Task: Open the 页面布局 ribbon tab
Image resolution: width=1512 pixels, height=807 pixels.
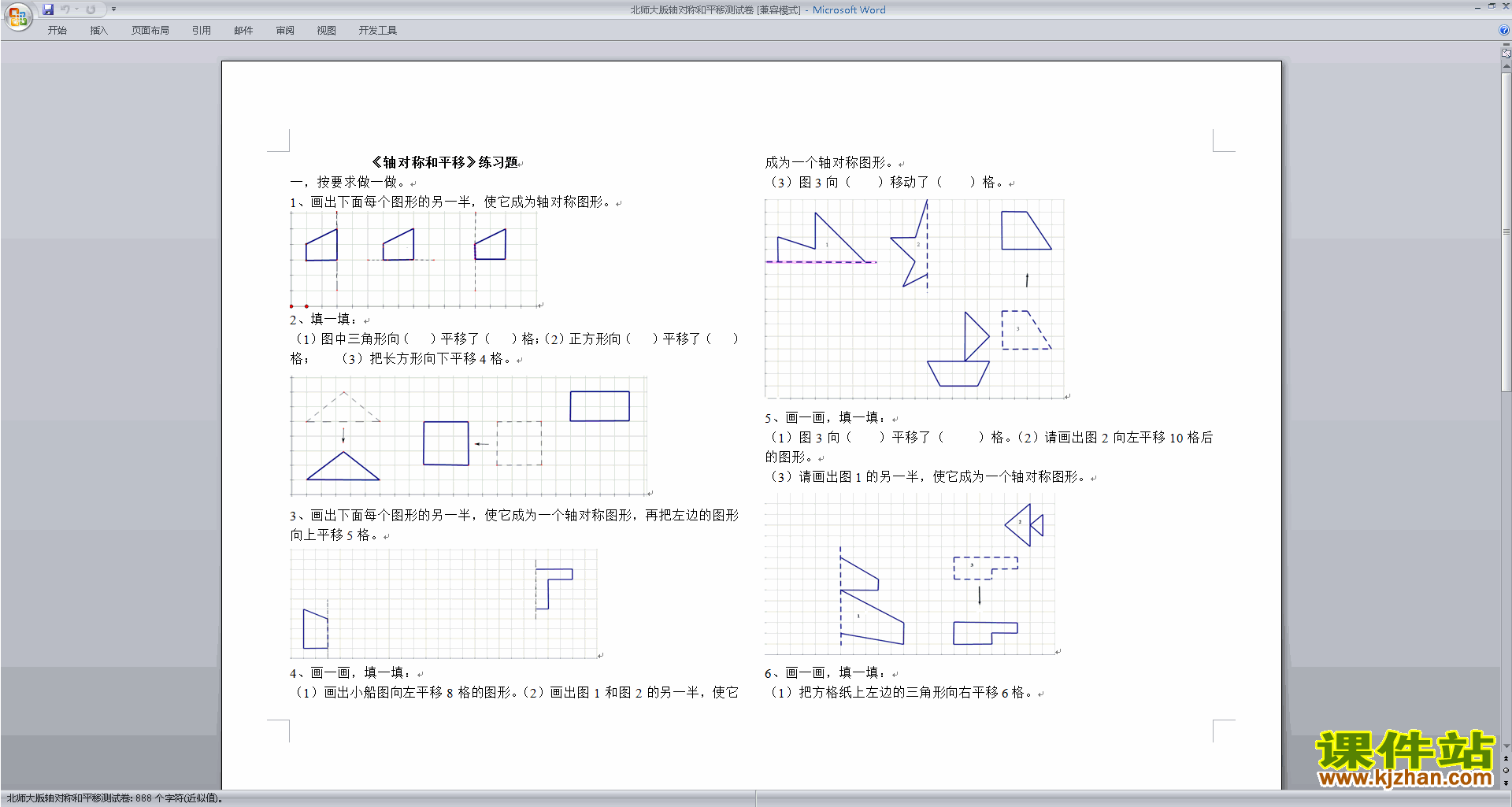Action: click(150, 31)
